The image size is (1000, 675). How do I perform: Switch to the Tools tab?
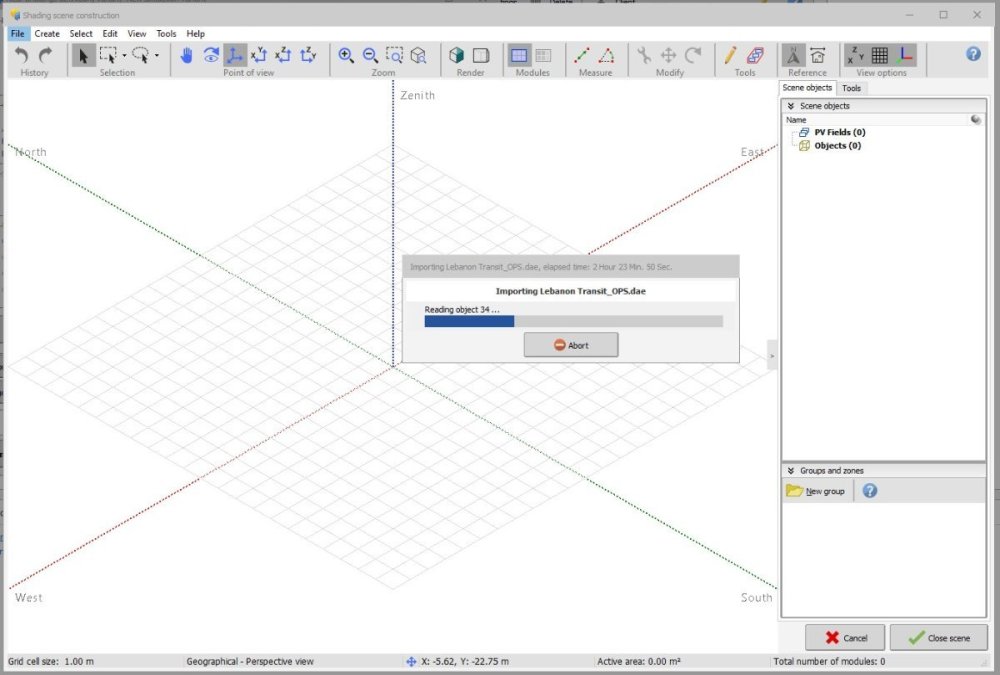click(x=851, y=88)
